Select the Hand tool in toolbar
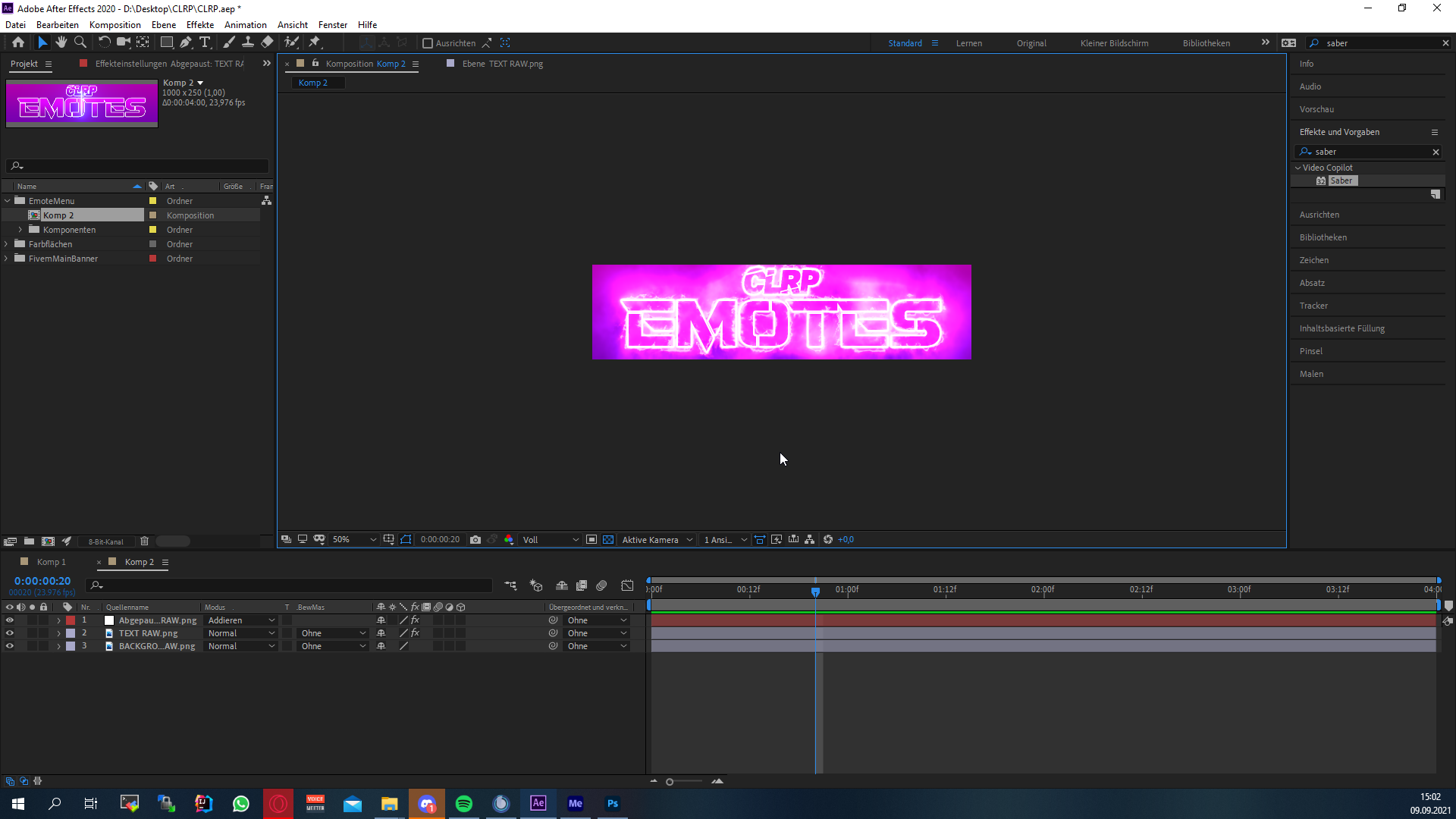This screenshot has width=1456, height=819. pos(61,42)
